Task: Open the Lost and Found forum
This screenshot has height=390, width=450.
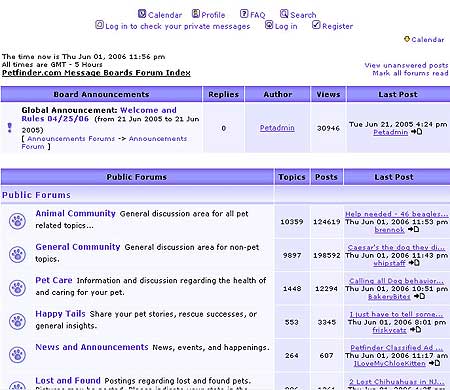Action: coord(68,380)
